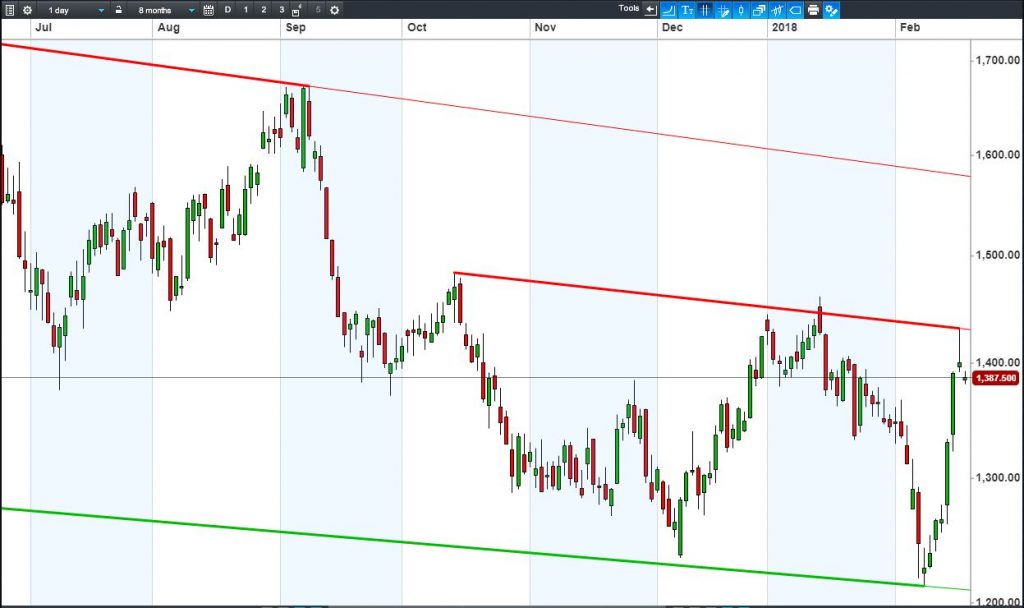Click the Tools label
The image size is (1024, 608).
click(x=629, y=8)
